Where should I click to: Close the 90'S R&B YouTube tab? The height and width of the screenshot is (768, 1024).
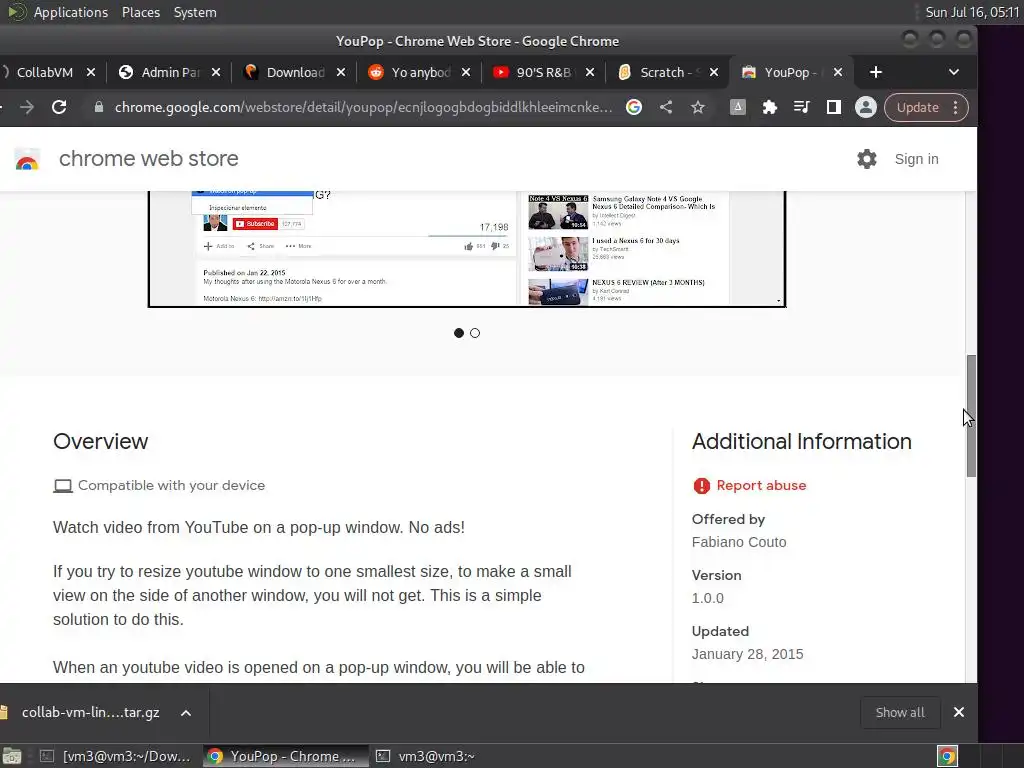pyautogui.click(x=590, y=72)
